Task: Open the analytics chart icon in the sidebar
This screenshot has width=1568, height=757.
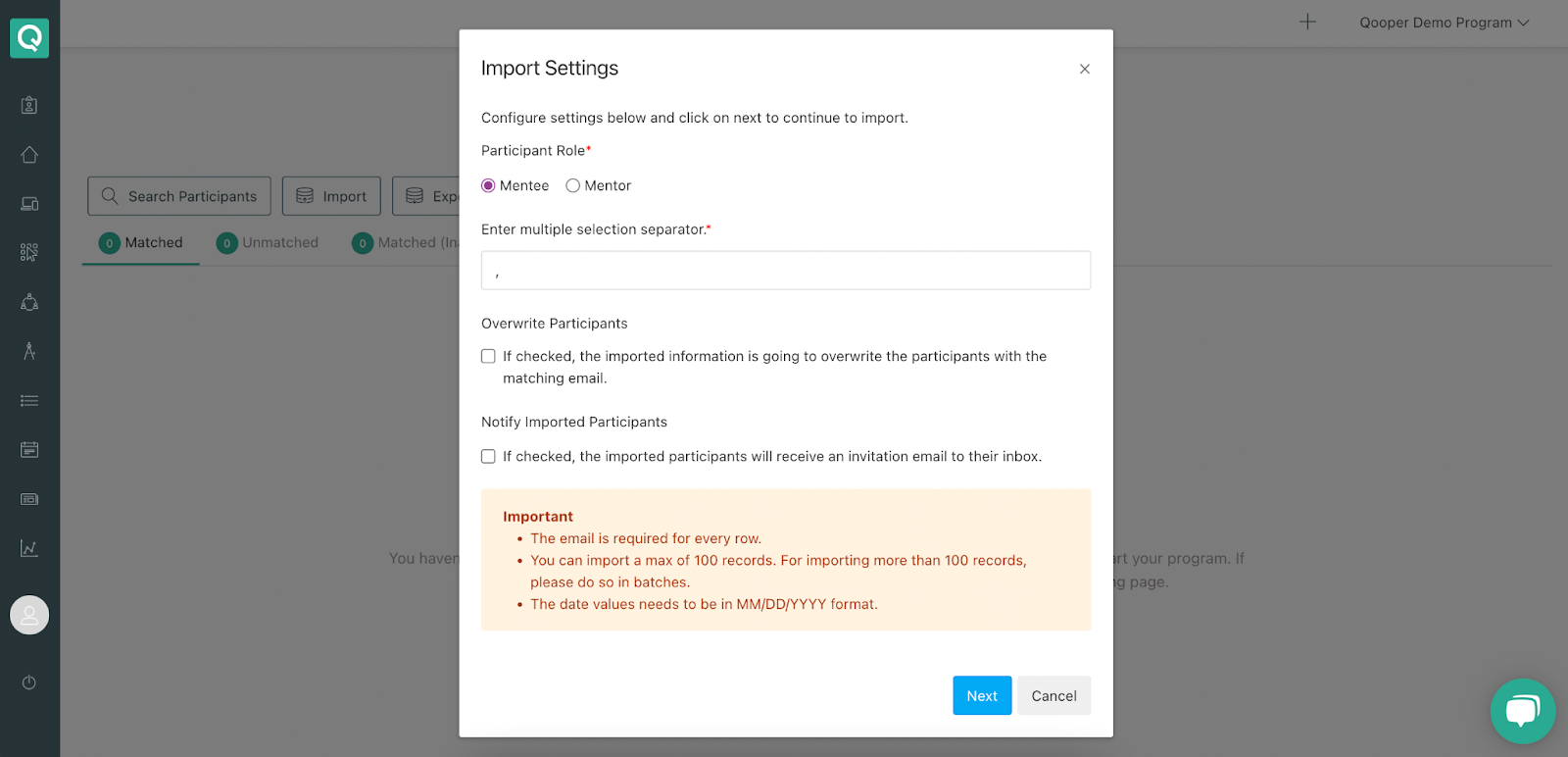Action: pos(29,548)
